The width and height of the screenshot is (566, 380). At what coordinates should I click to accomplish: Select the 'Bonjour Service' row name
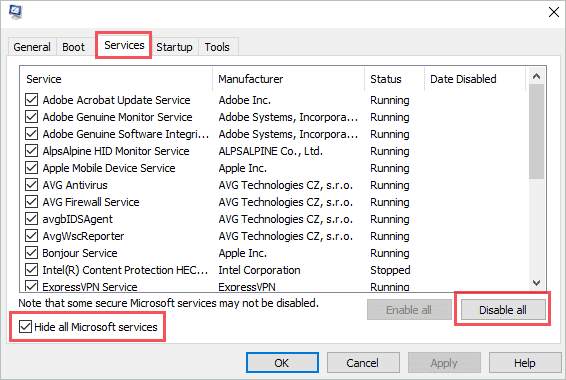point(80,253)
